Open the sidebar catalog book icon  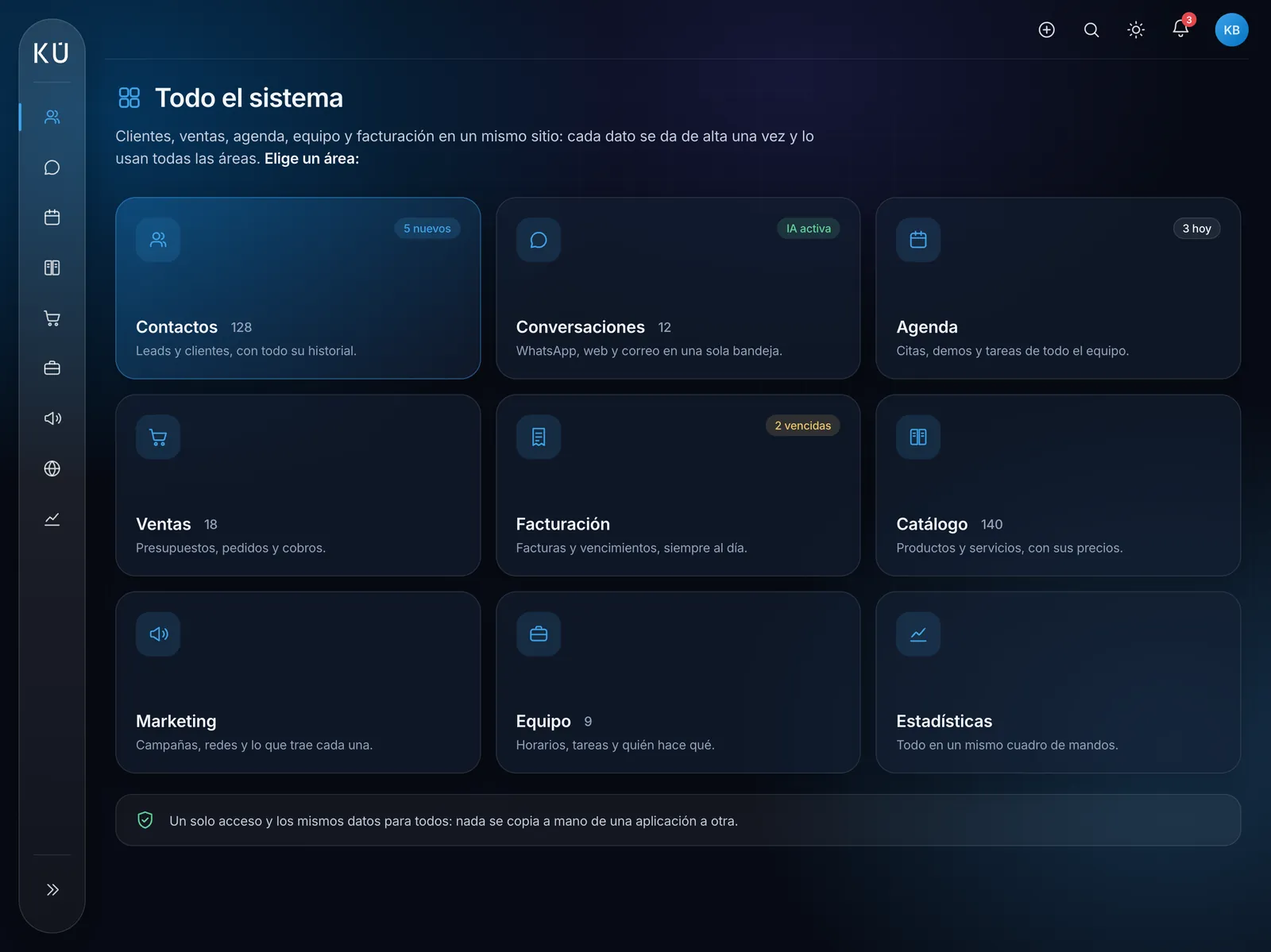[x=52, y=268]
